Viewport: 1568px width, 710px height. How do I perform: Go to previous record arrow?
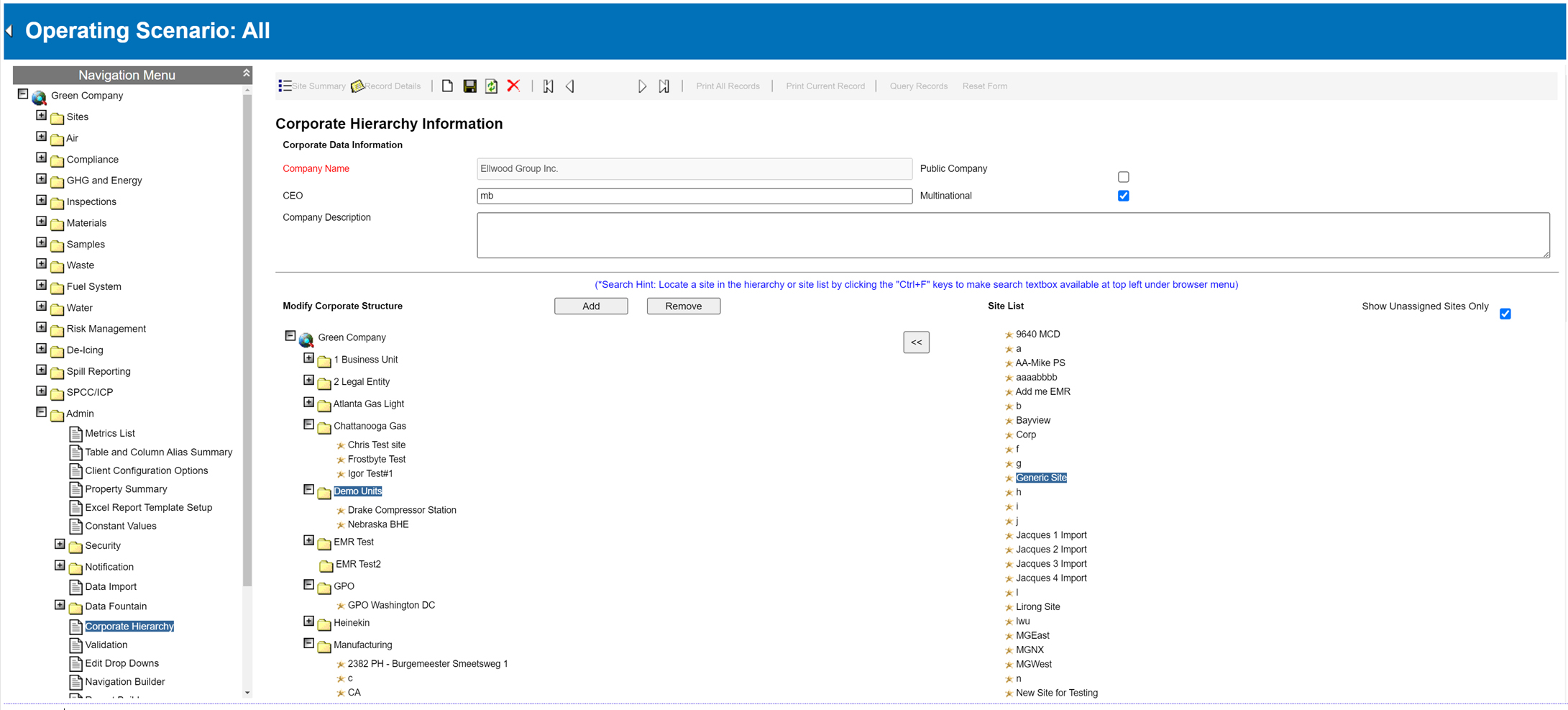(x=570, y=86)
